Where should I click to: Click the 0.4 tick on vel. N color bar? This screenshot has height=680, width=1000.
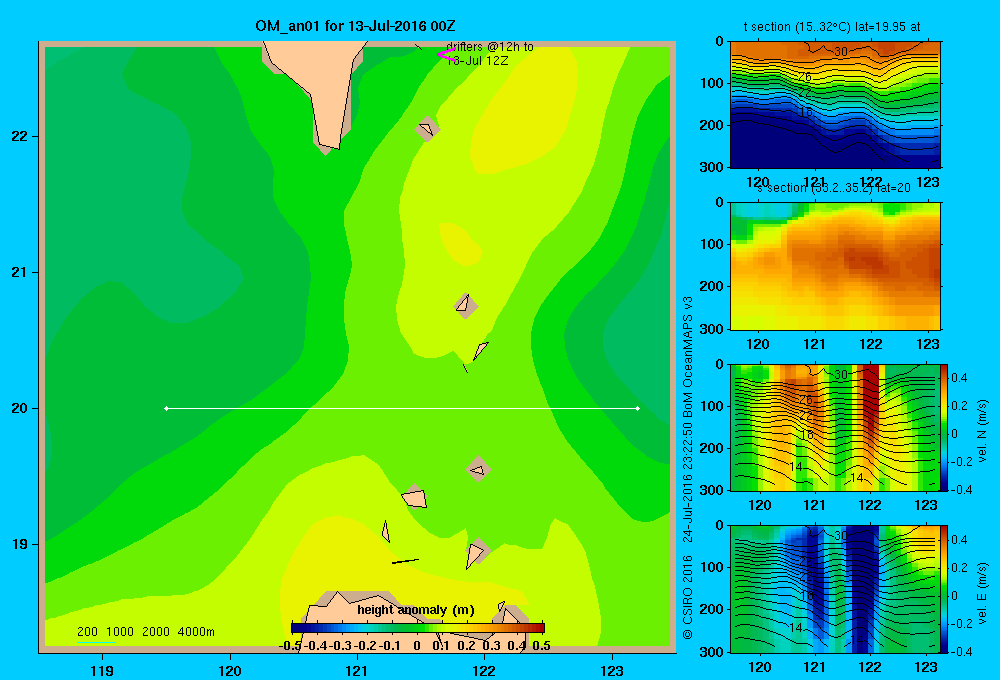959,378
